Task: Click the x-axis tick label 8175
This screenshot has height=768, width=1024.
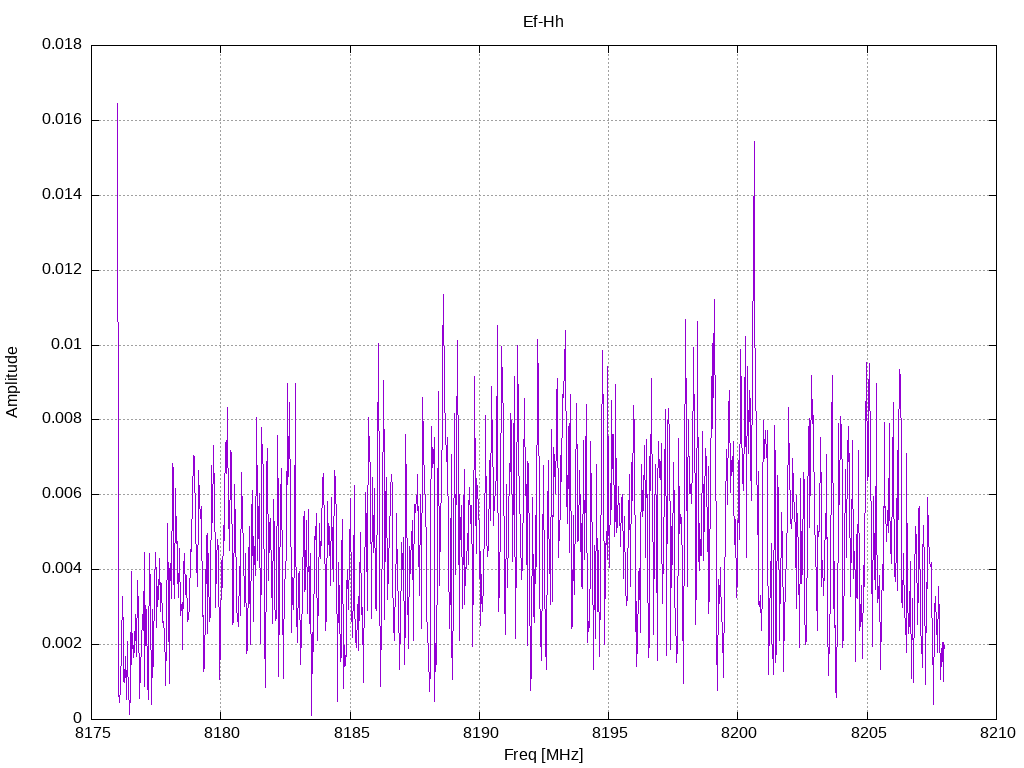Action: (x=91, y=733)
